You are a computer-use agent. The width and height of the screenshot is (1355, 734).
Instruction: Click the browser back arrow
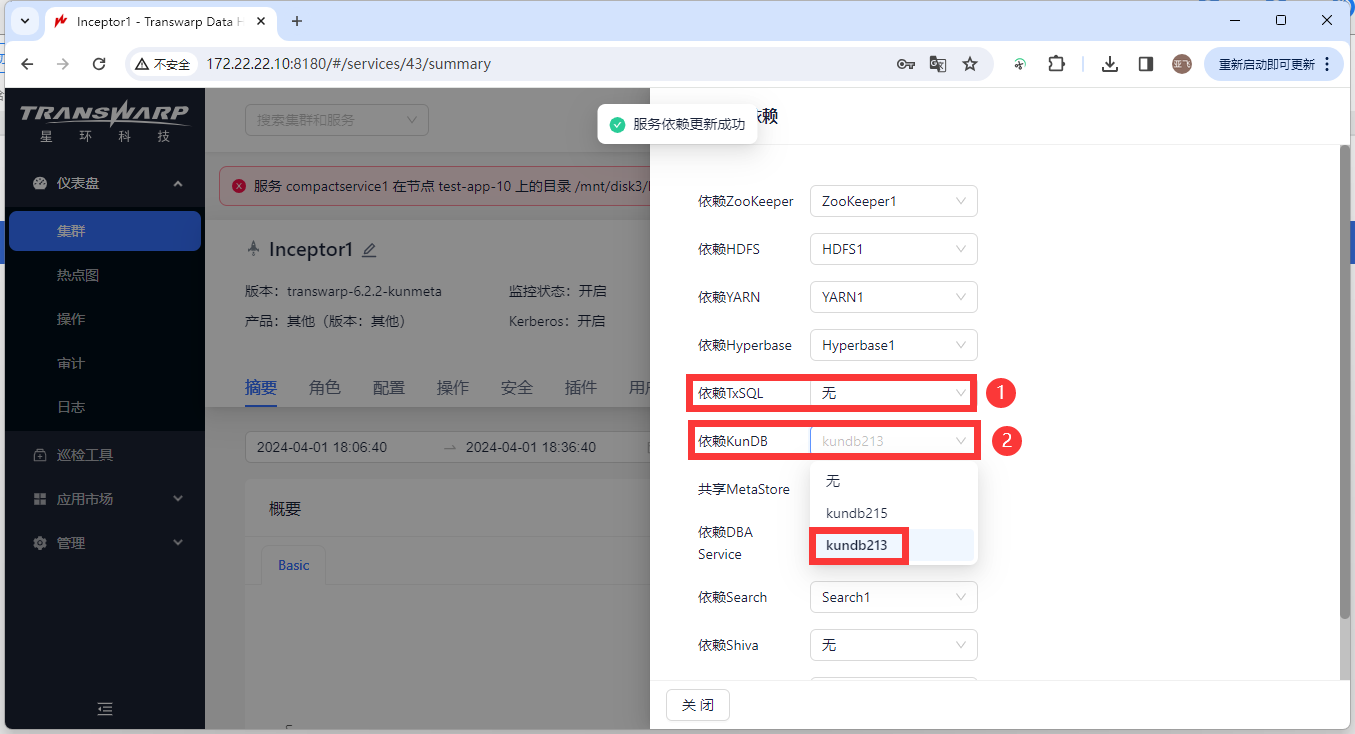click(27, 64)
